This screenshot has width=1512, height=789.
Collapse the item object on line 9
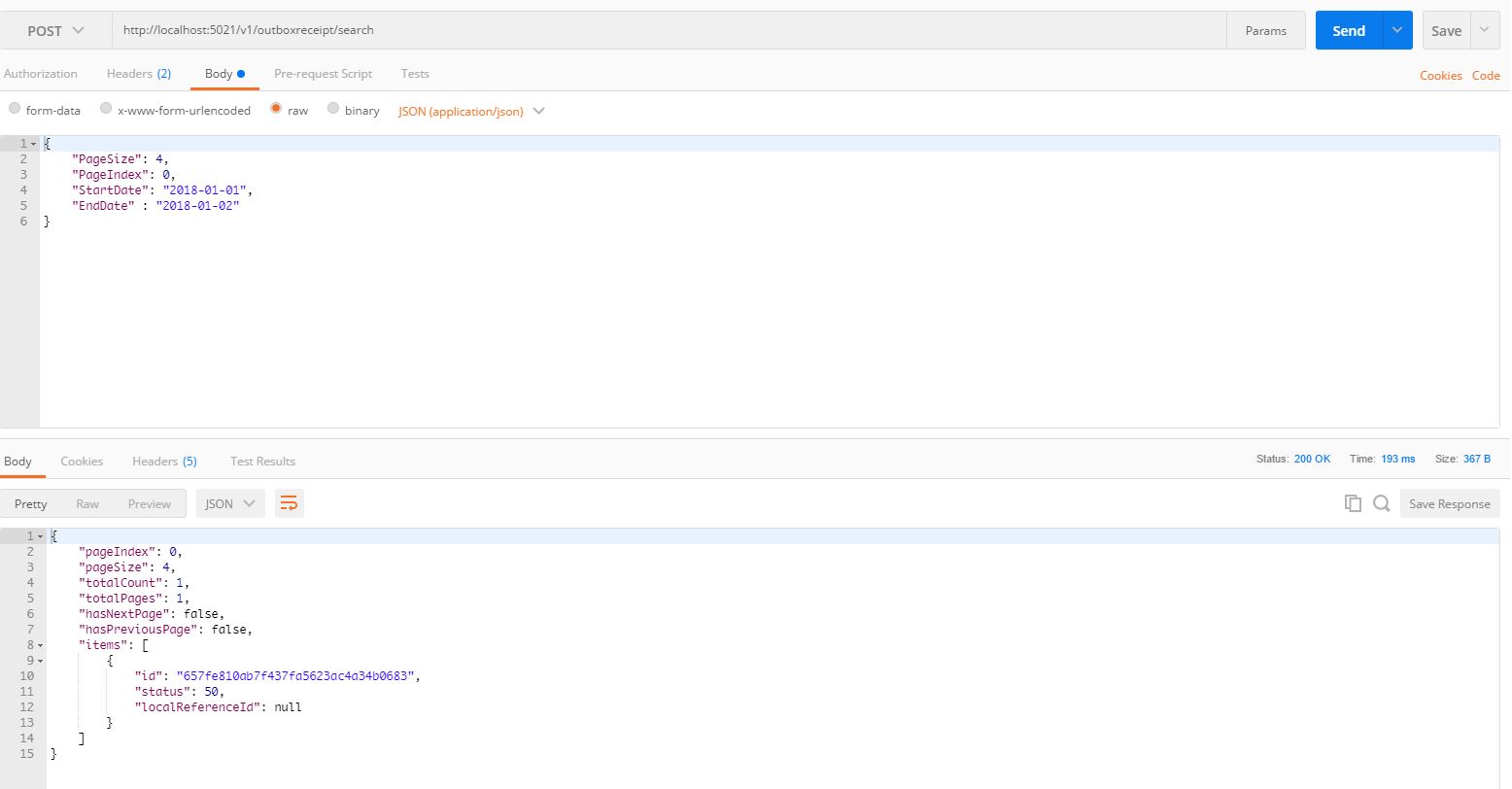click(41, 661)
